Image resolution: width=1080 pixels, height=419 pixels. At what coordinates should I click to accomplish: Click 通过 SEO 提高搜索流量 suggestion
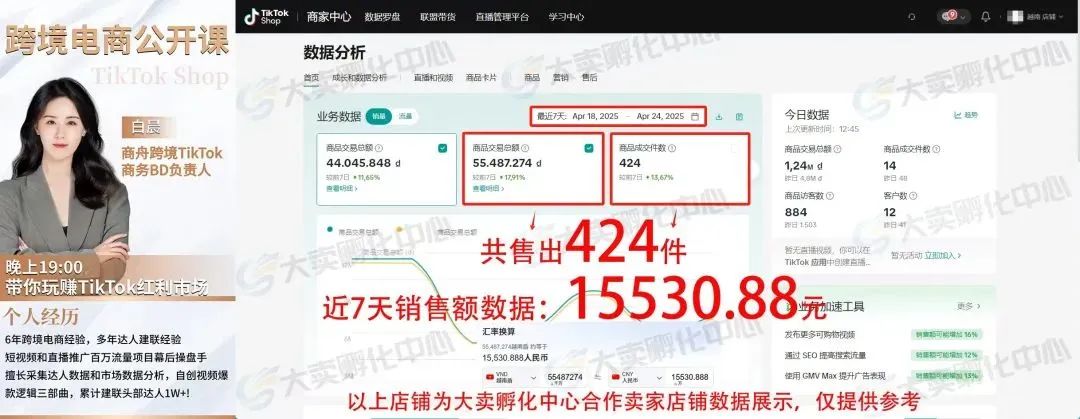[825, 355]
